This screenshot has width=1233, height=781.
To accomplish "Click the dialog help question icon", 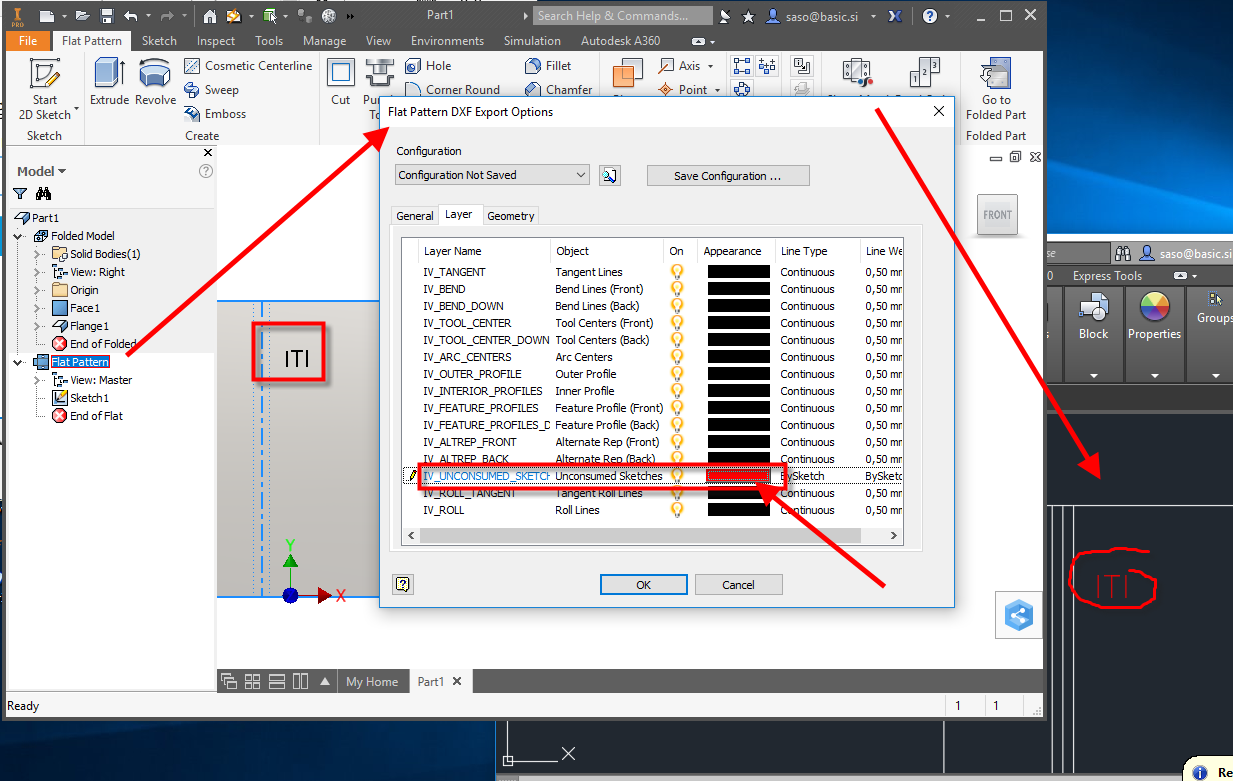I will [x=403, y=585].
